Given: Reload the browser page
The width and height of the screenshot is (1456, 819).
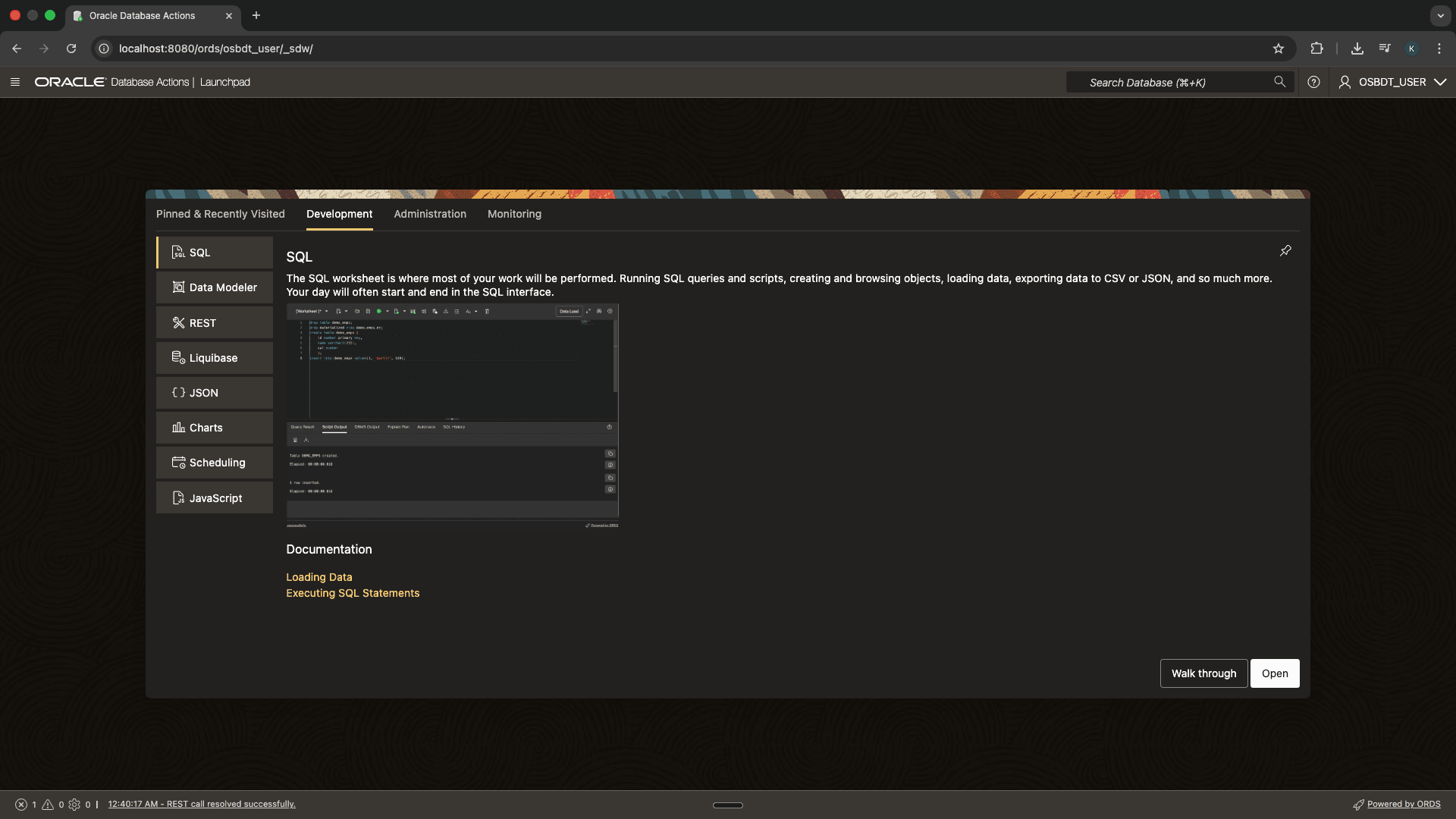Looking at the screenshot, I should point(71,49).
